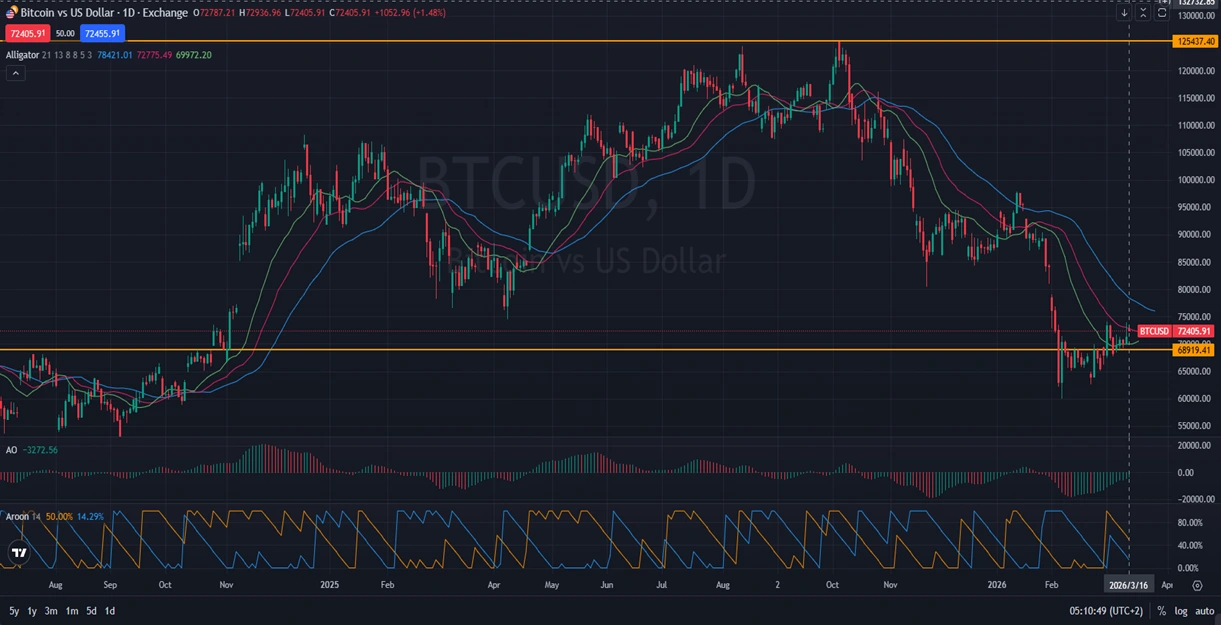The height and width of the screenshot is (625, 1221).
Task: Open the Alligator indicator legend
Action: click(23, 54)
